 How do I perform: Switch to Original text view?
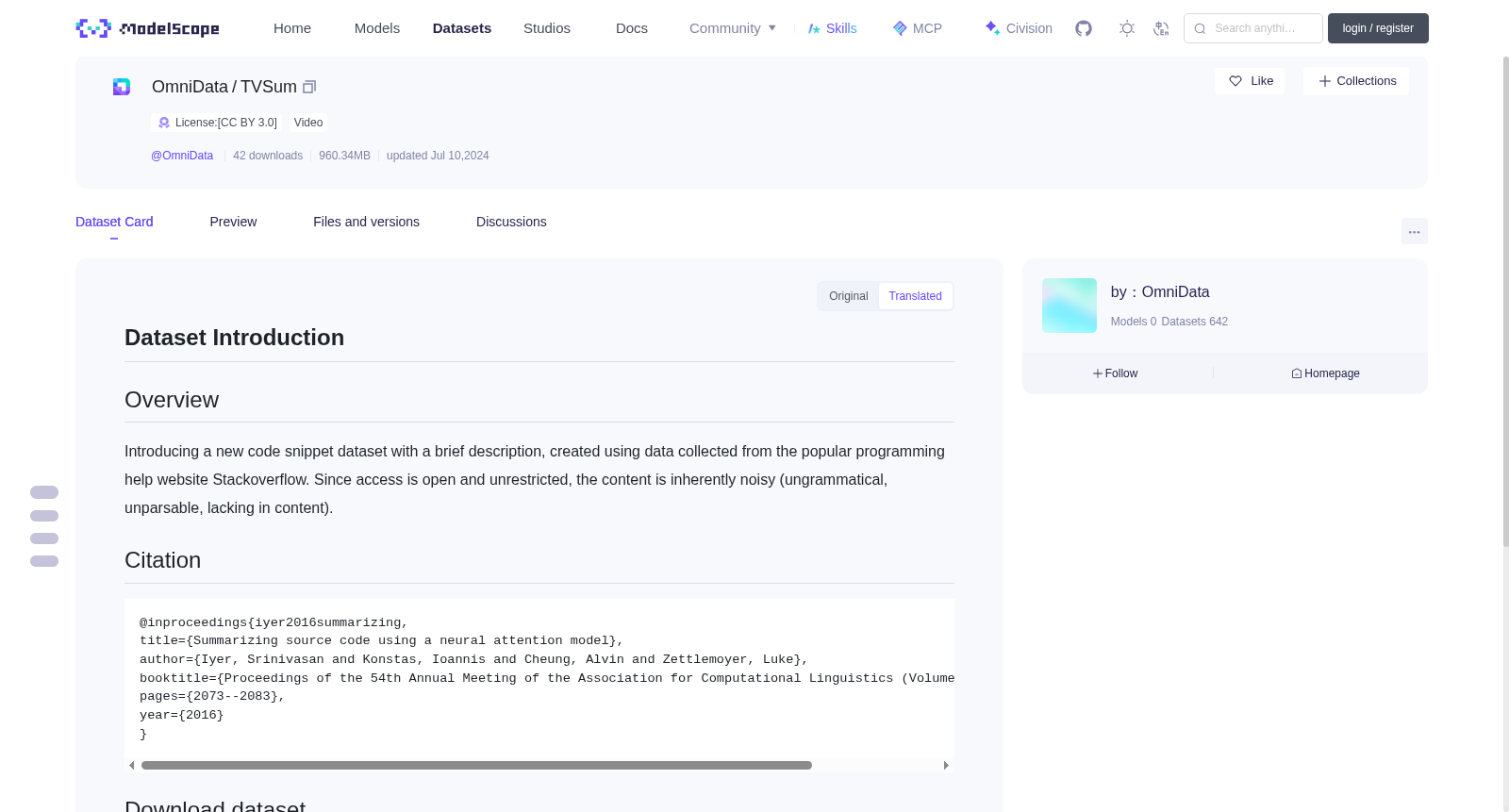(x=849, y=296)
